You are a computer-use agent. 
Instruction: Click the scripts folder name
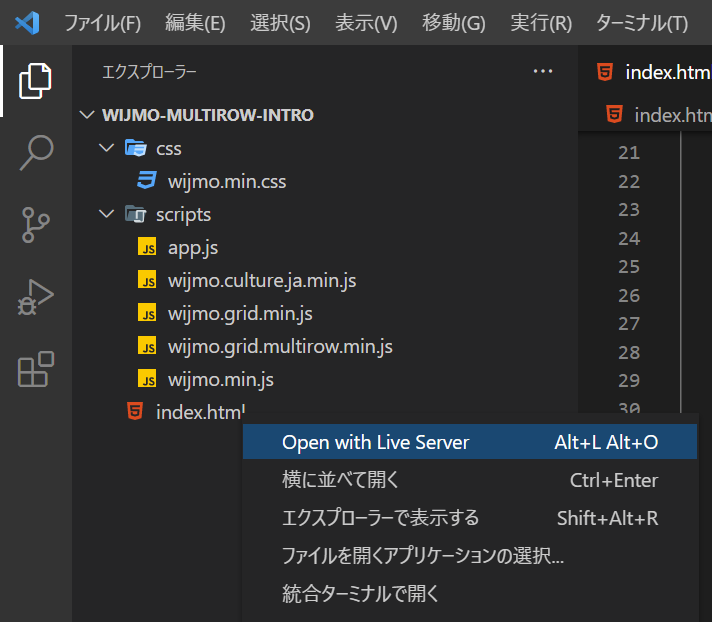tap(183, 215)
